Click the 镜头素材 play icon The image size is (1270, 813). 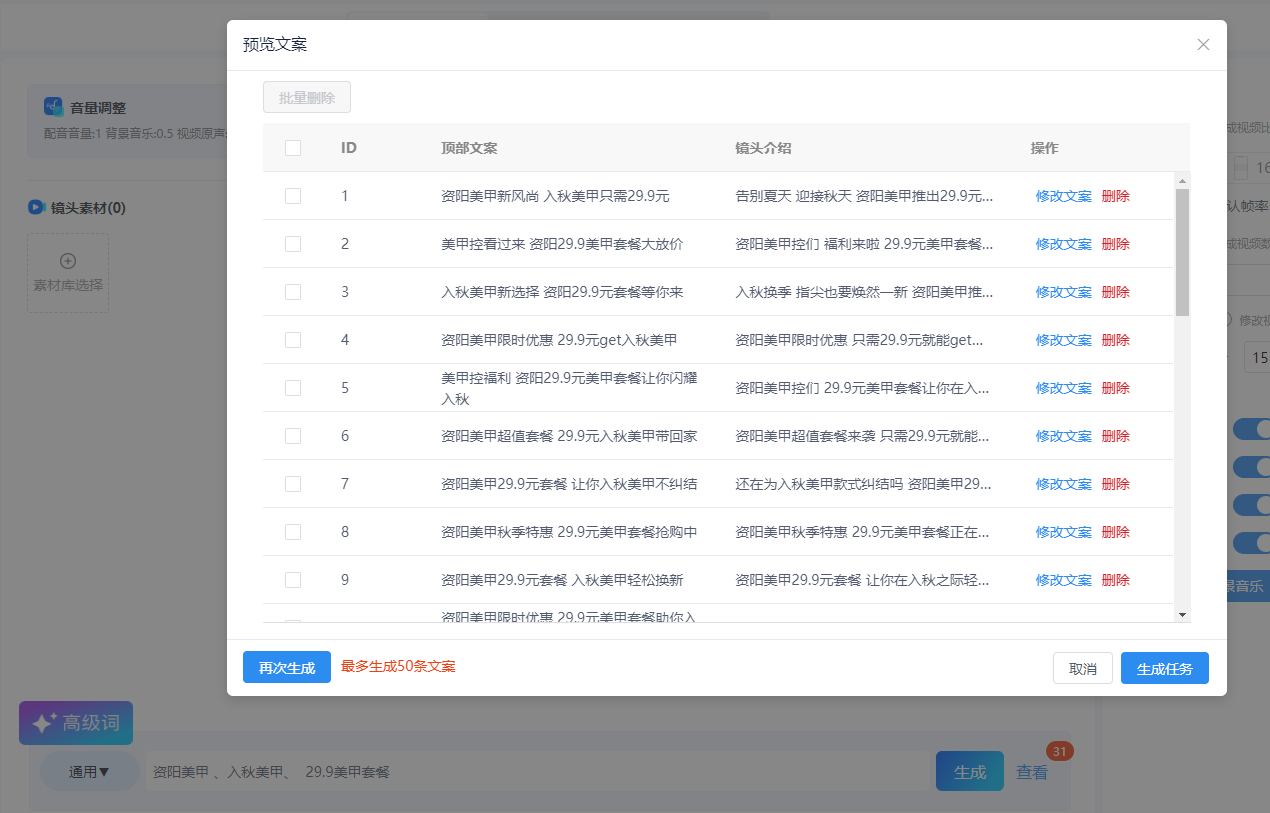36,207
